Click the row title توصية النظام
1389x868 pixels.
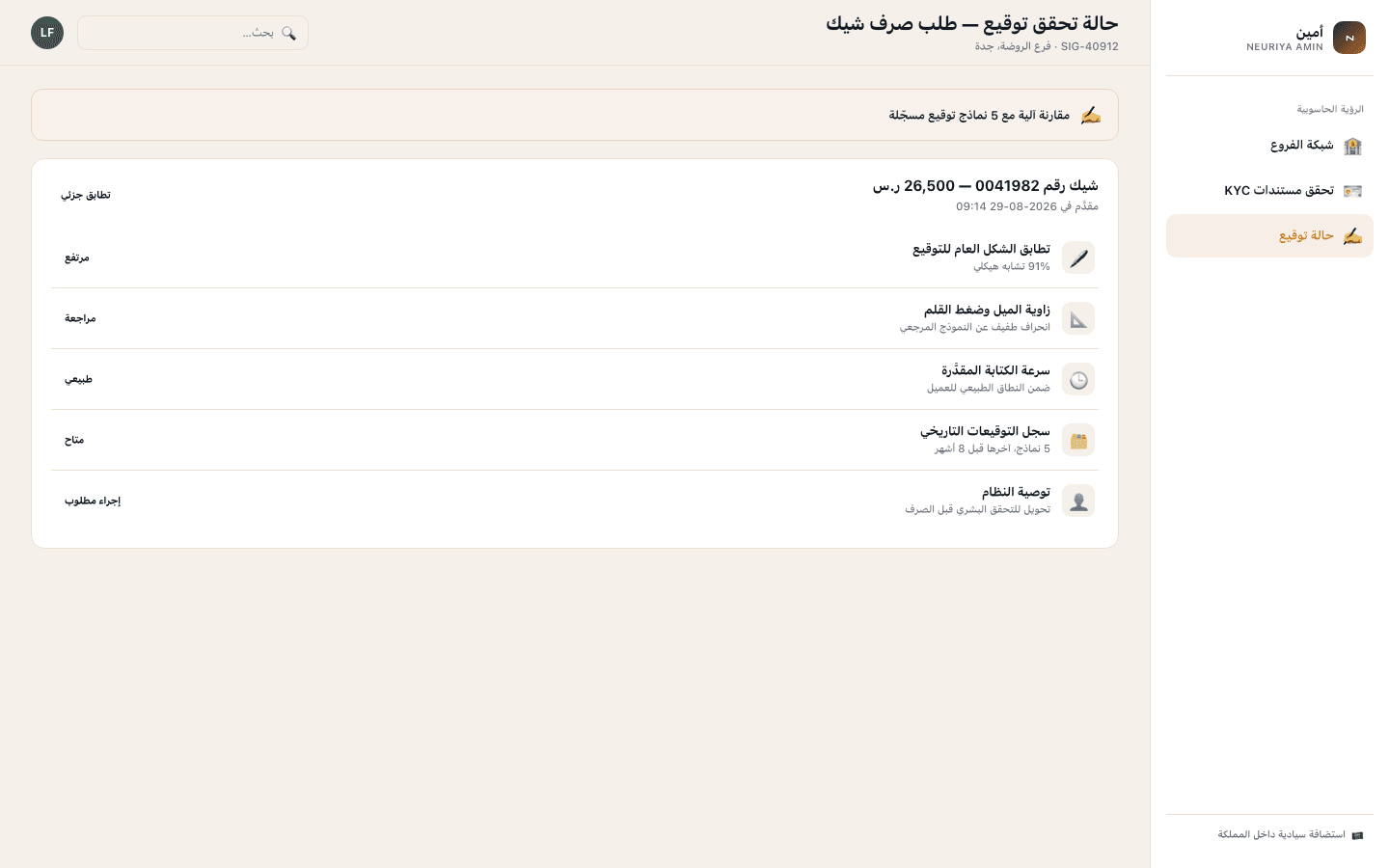coord(1016,492)
